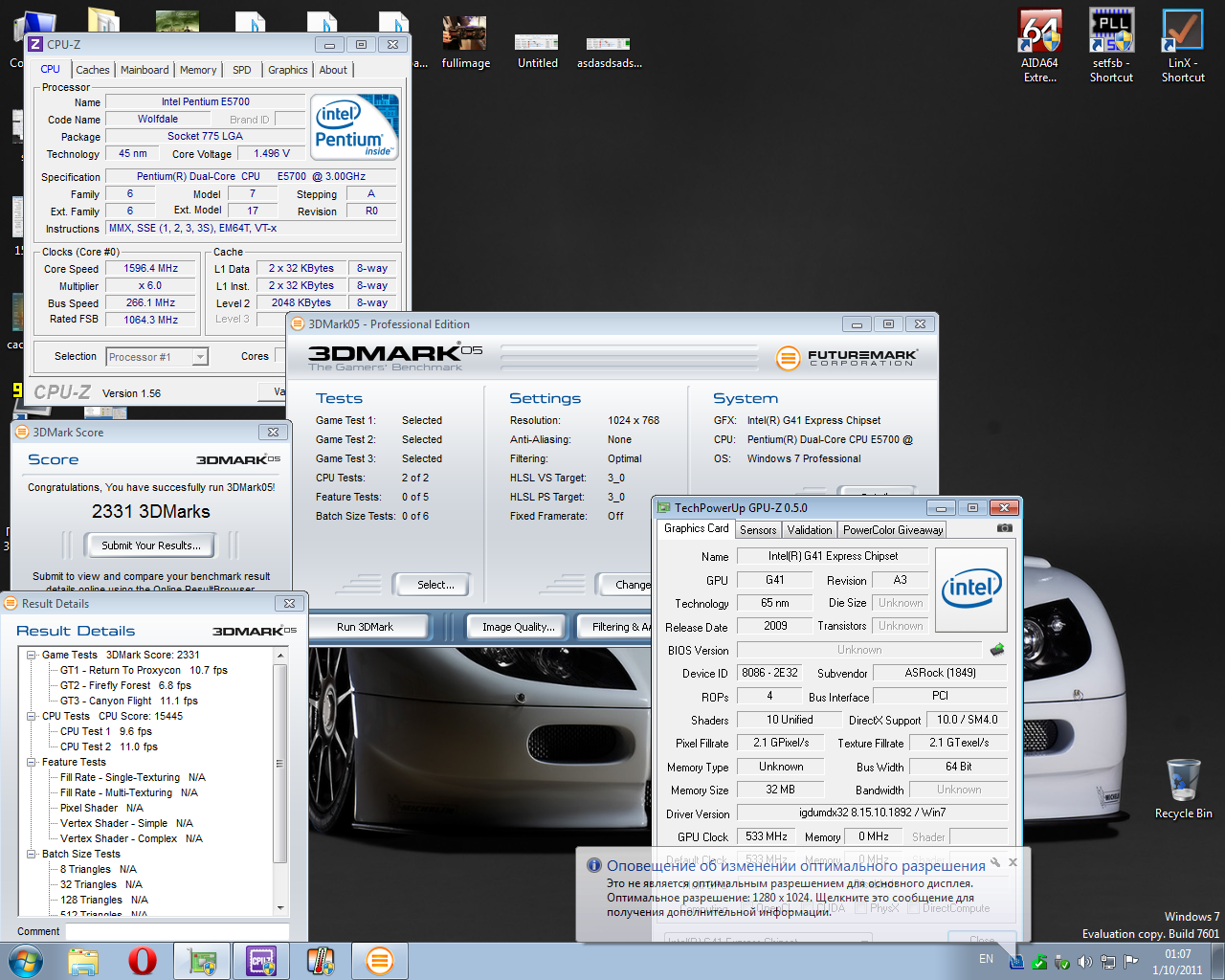Click the Submit Your Results... button
The width and height of the screenshot is (1225, 980).
[151, 546]
